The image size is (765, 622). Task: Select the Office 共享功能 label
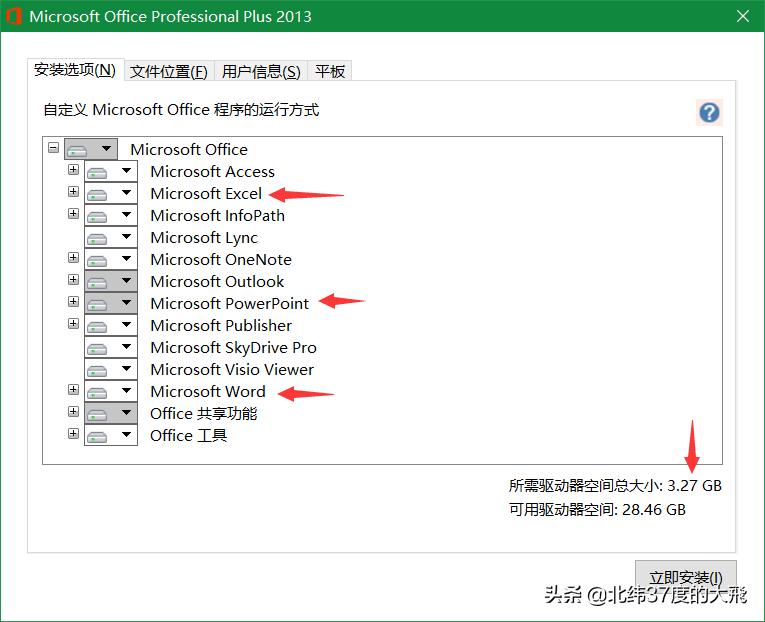(203, 413)
